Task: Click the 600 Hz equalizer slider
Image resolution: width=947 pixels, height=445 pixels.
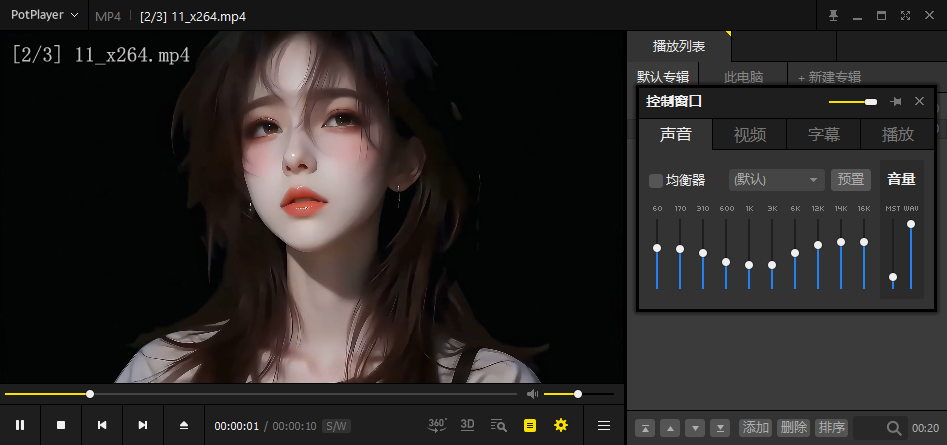Action: coord(726,254)
